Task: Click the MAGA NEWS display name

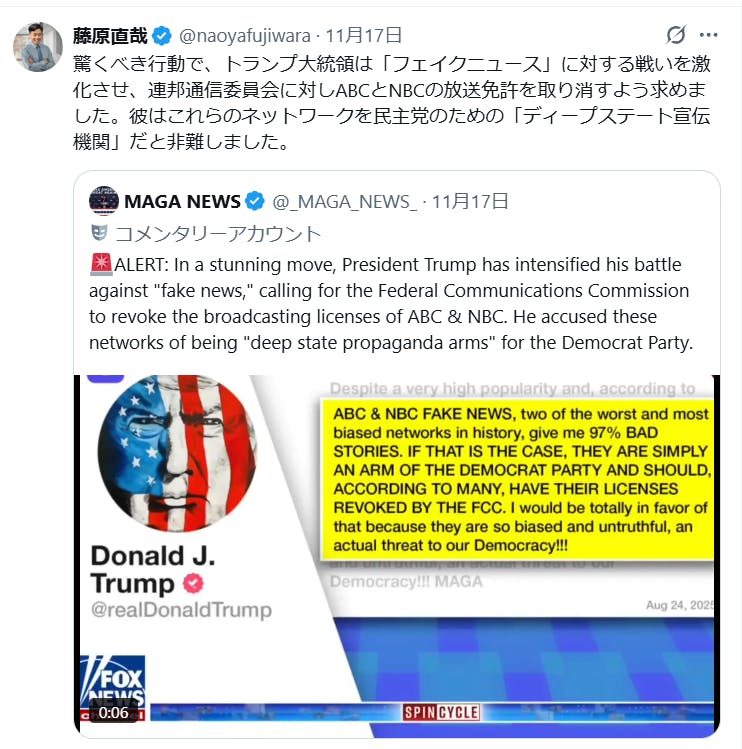Action: click(182, 202)
